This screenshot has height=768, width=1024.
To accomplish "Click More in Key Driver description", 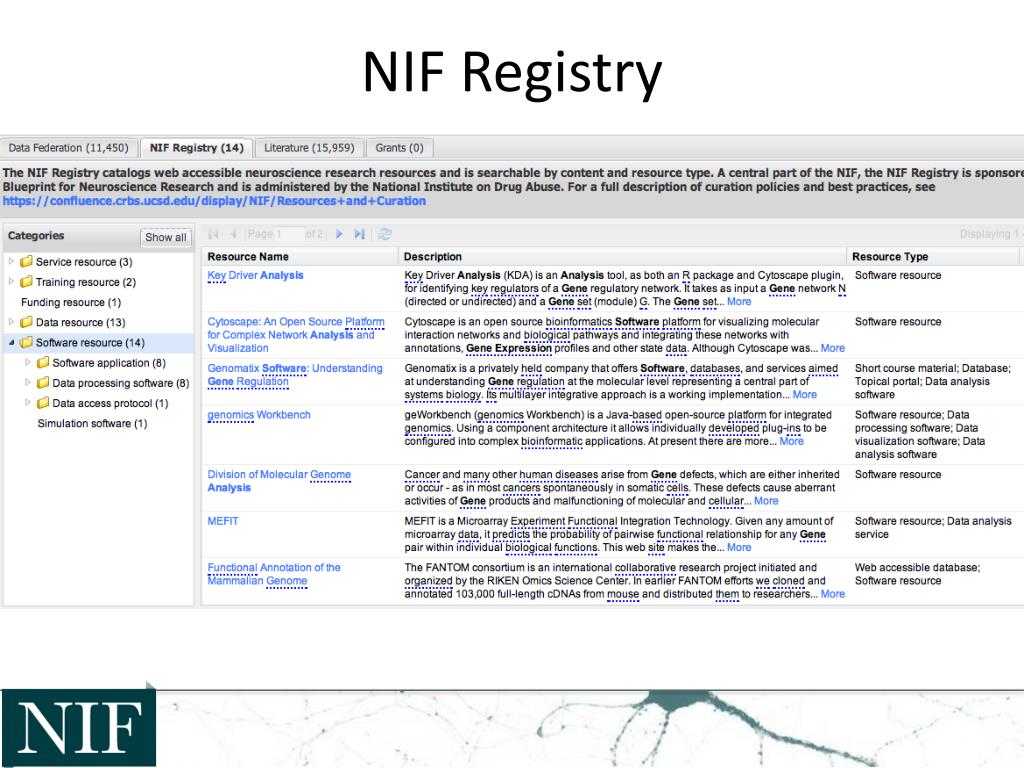I will coord(739,302).
